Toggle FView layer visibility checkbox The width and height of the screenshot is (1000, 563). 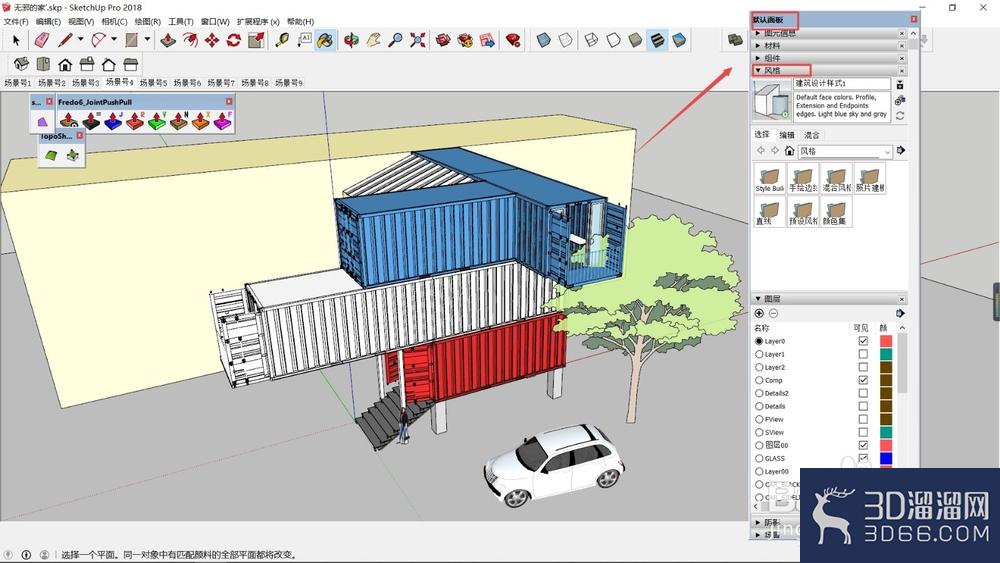(863, 420)
